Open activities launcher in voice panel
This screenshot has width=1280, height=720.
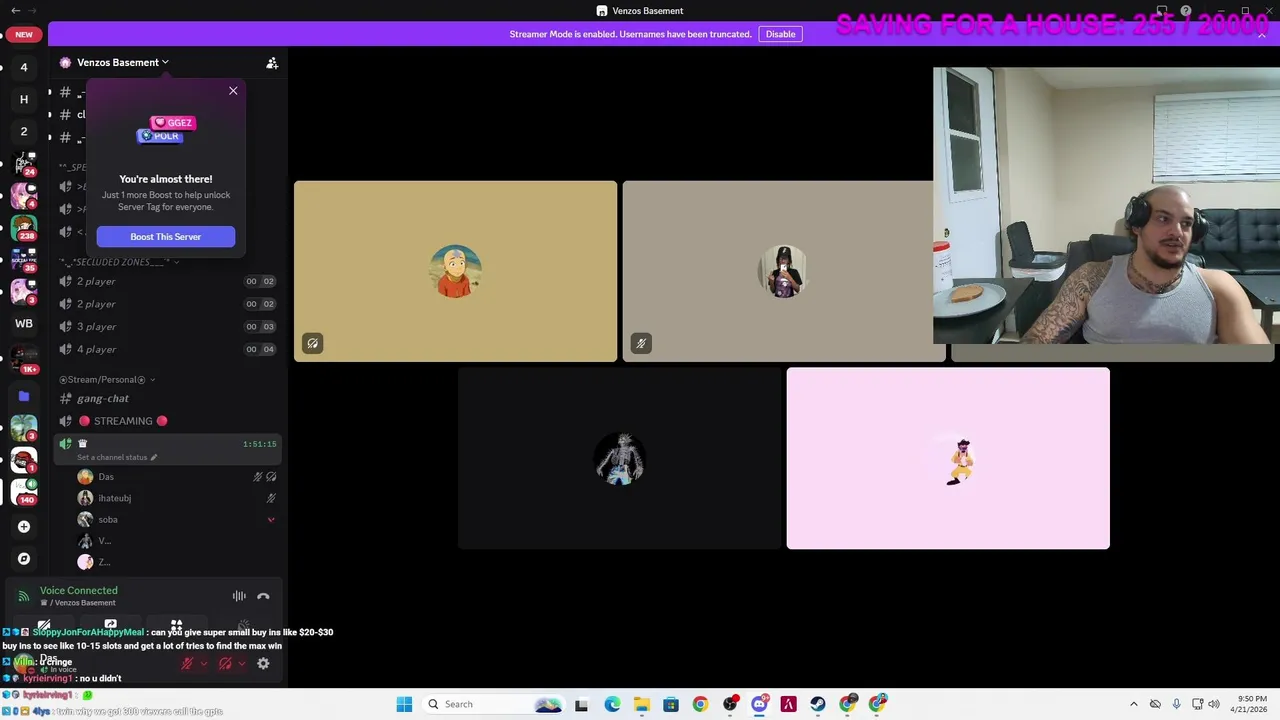[176, 625]
